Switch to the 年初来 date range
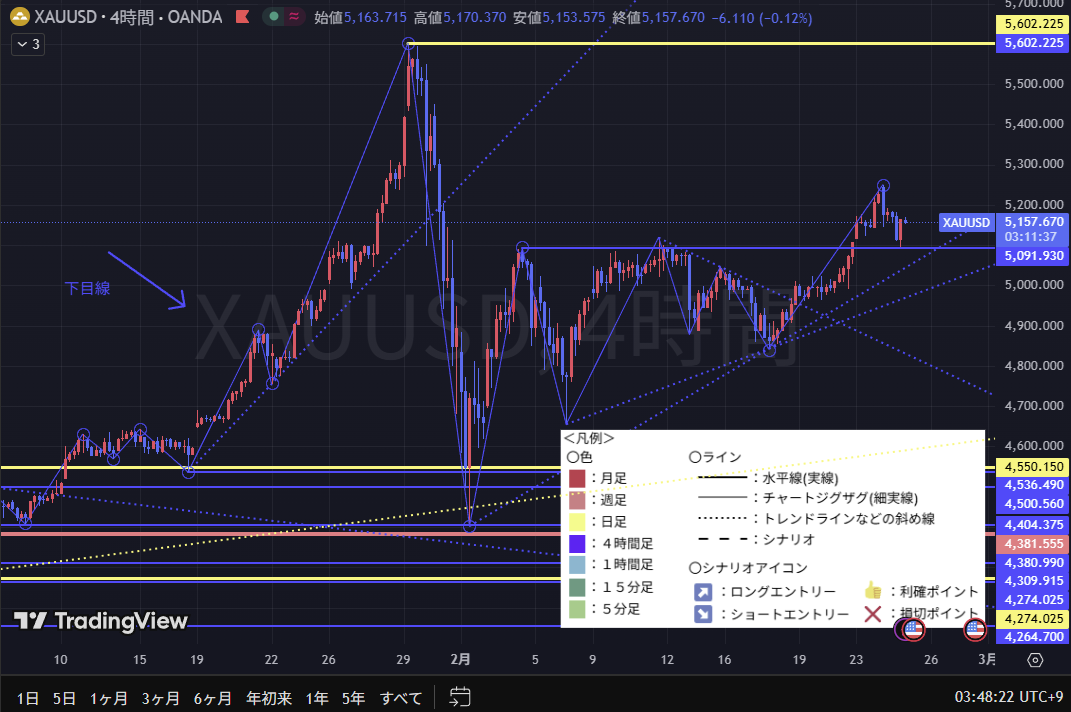 [267, 697]
